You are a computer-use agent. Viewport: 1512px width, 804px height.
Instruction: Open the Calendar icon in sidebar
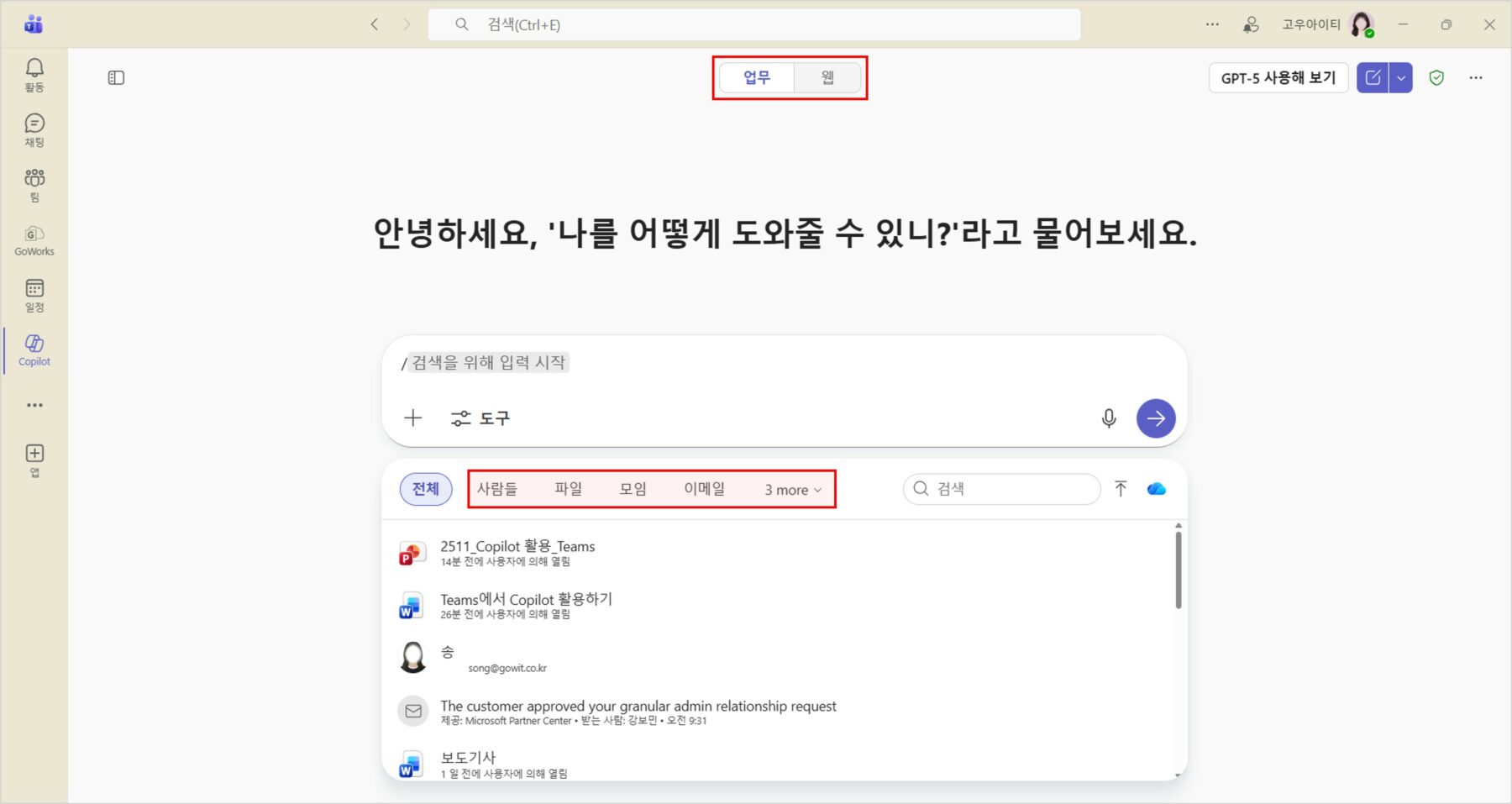[34, 294]
